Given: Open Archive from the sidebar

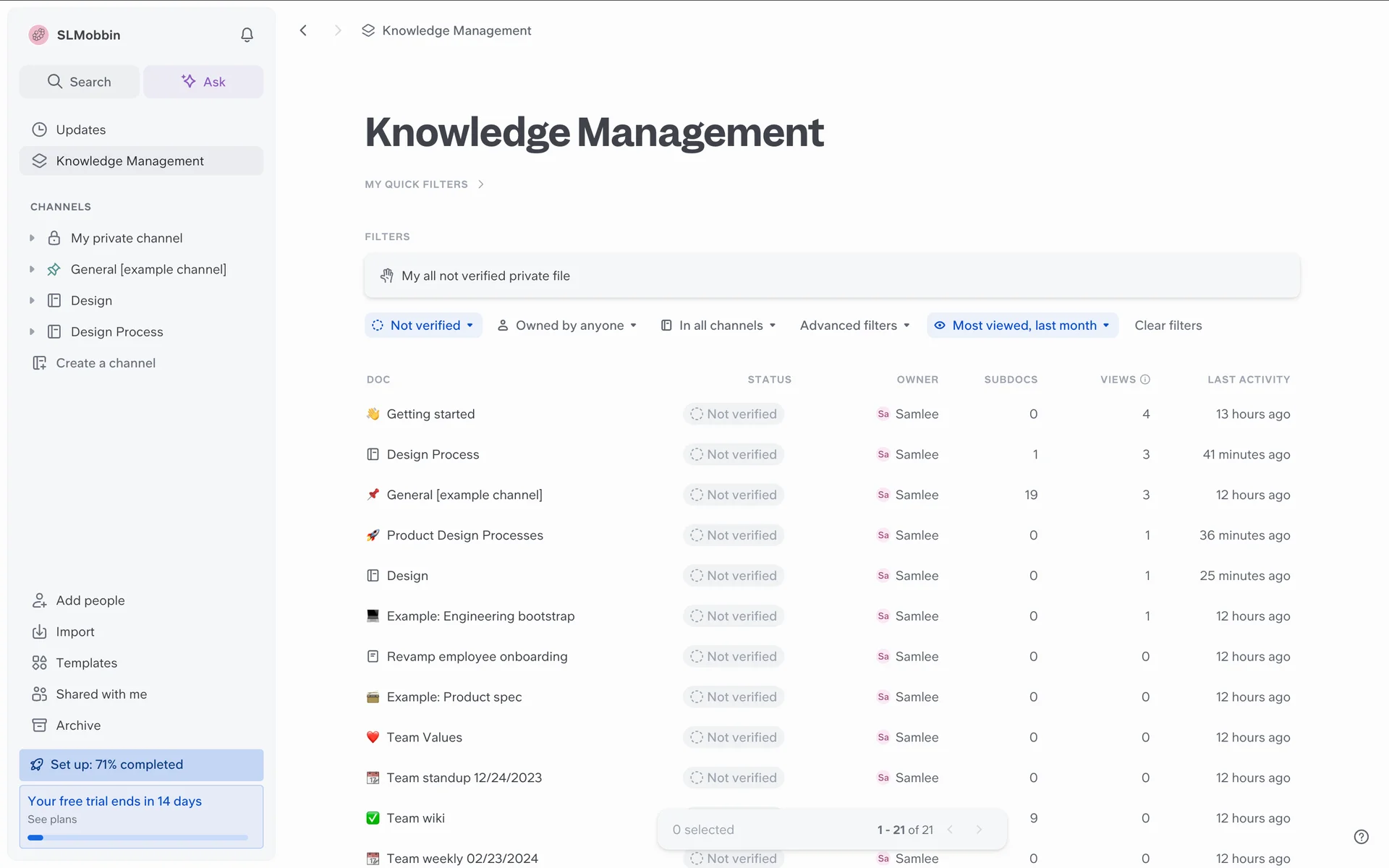Looking at the screenshot, I should click(x=78, y=725).
